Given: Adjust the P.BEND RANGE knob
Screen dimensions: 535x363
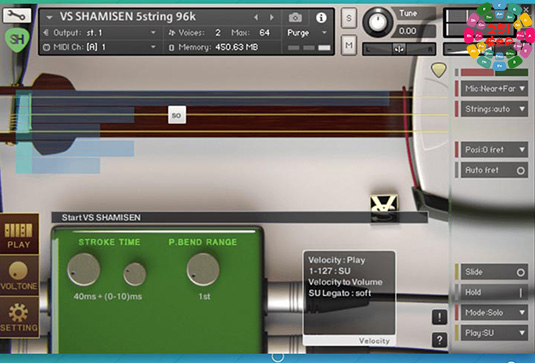Looking at the screenshot, I should pyautogui.click(x=203, y=270).
